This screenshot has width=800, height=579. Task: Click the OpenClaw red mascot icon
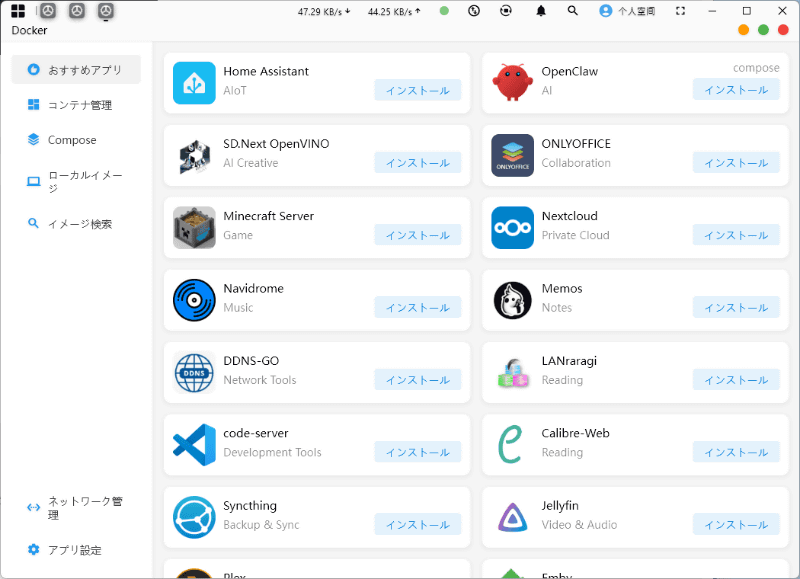pyautogui.click(x=512, y=82)
